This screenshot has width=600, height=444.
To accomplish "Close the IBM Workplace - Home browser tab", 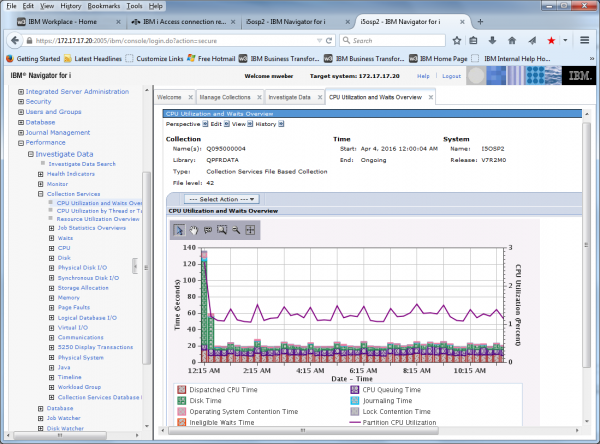I will (x=118, y=22).
